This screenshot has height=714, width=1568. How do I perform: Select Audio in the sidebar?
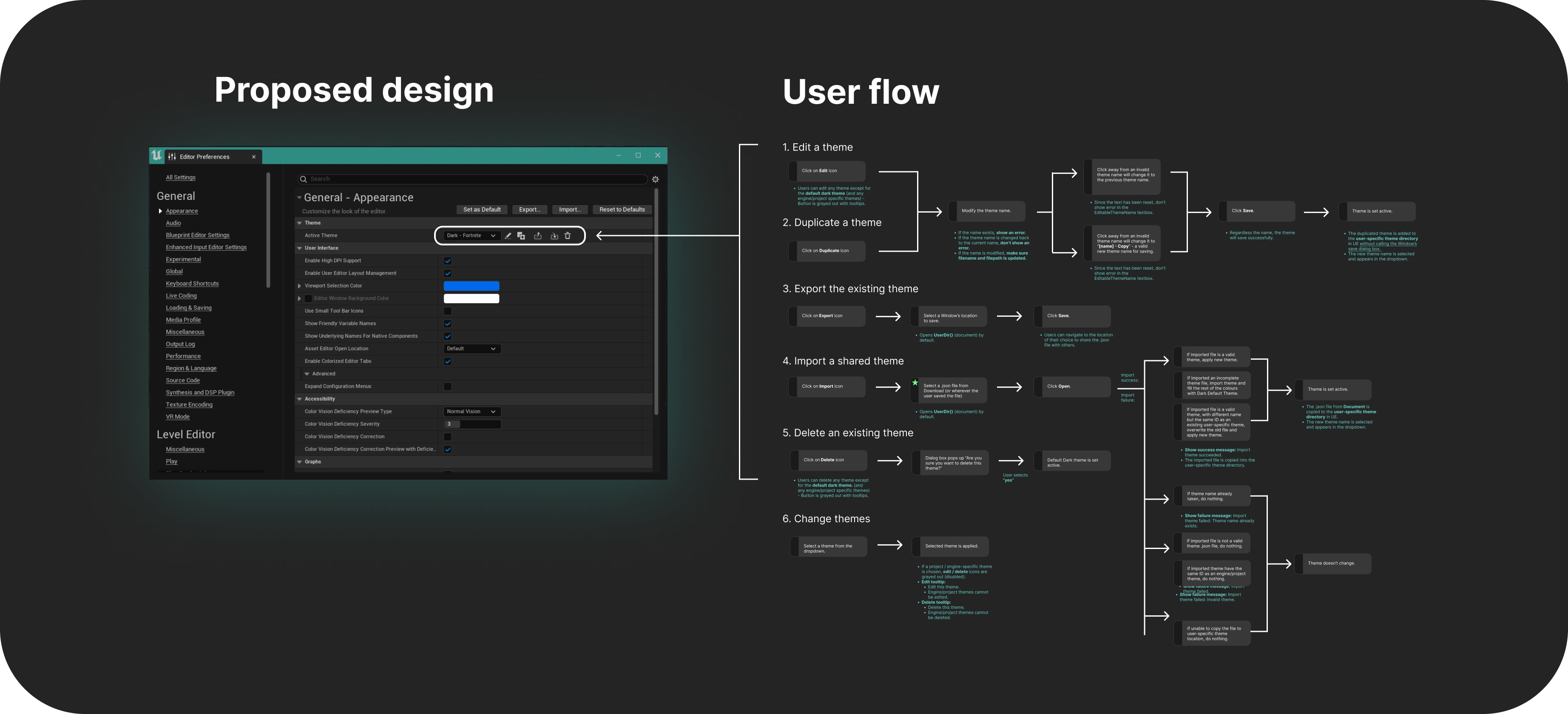173,223
